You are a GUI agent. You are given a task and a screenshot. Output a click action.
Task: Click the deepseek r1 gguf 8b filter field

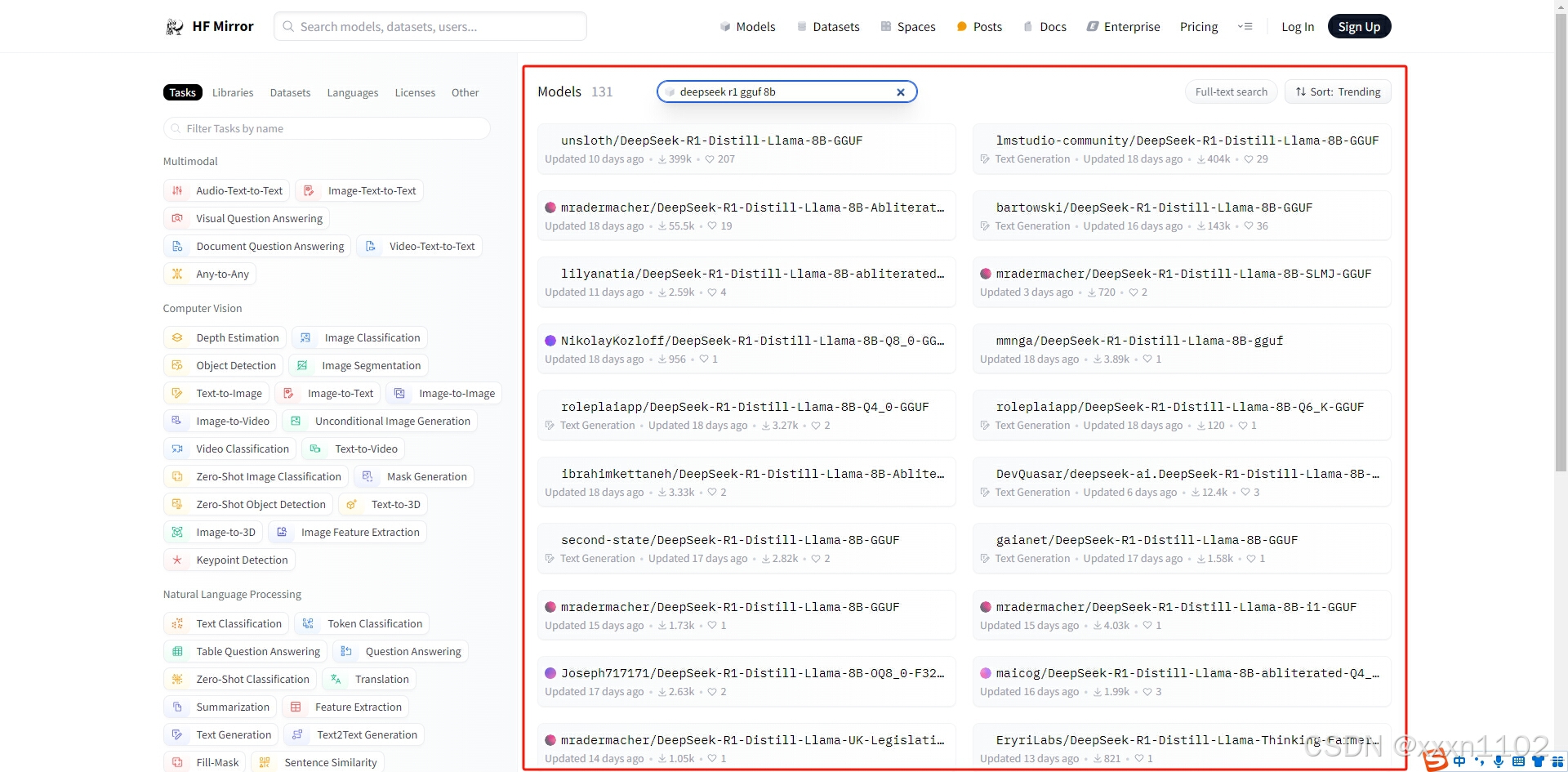786,91
